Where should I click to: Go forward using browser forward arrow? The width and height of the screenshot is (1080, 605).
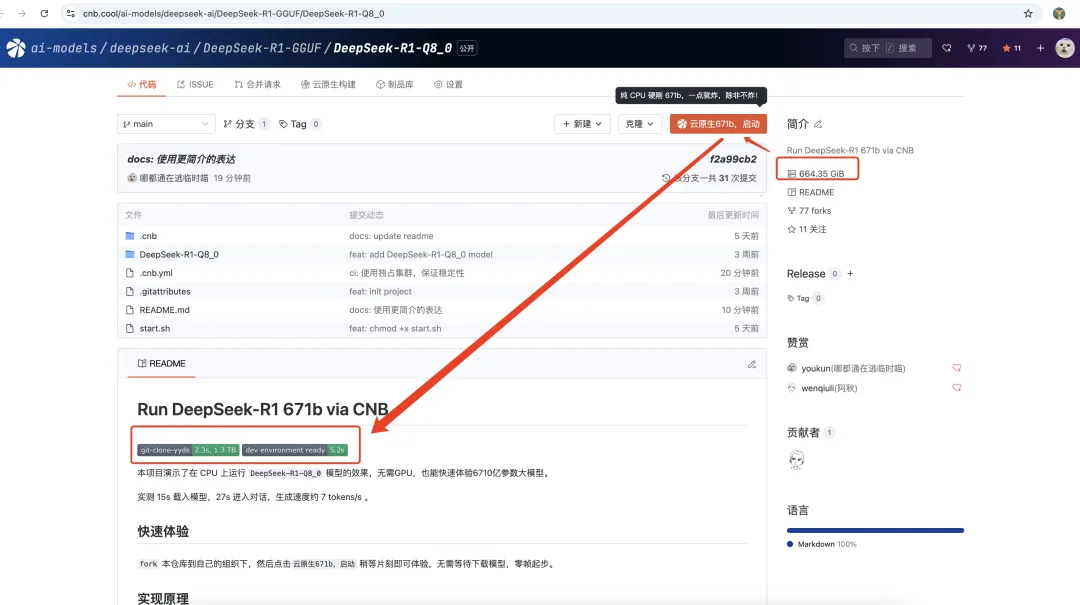pos(22,13)
